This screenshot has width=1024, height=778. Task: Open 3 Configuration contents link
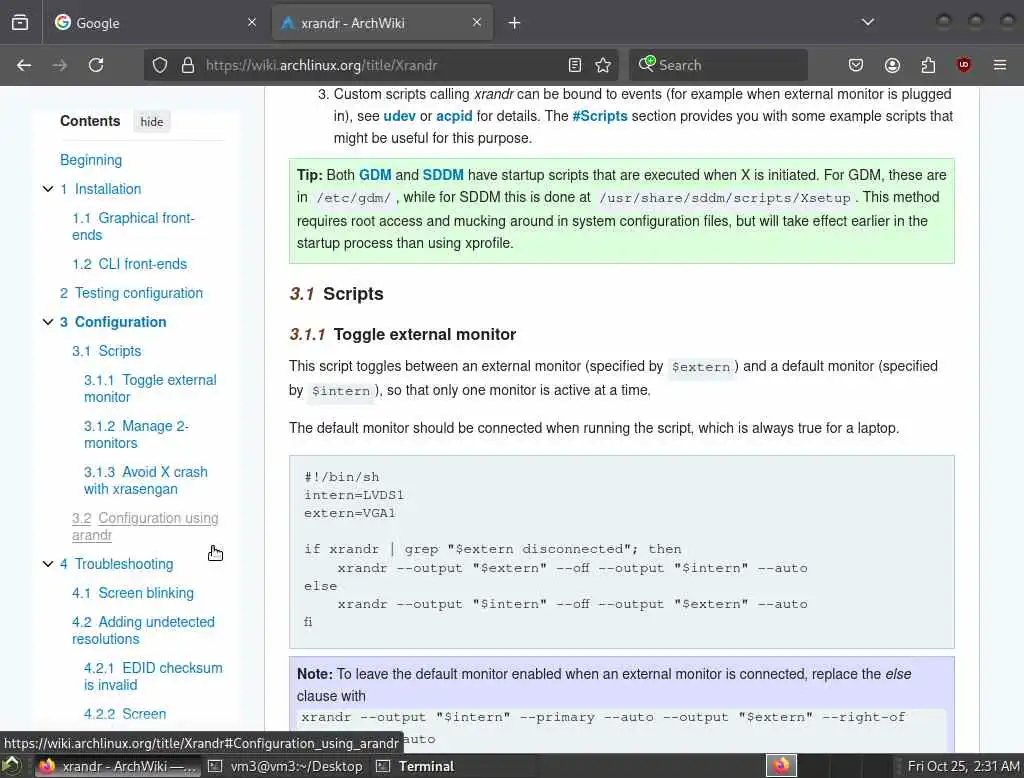point(113,322)
